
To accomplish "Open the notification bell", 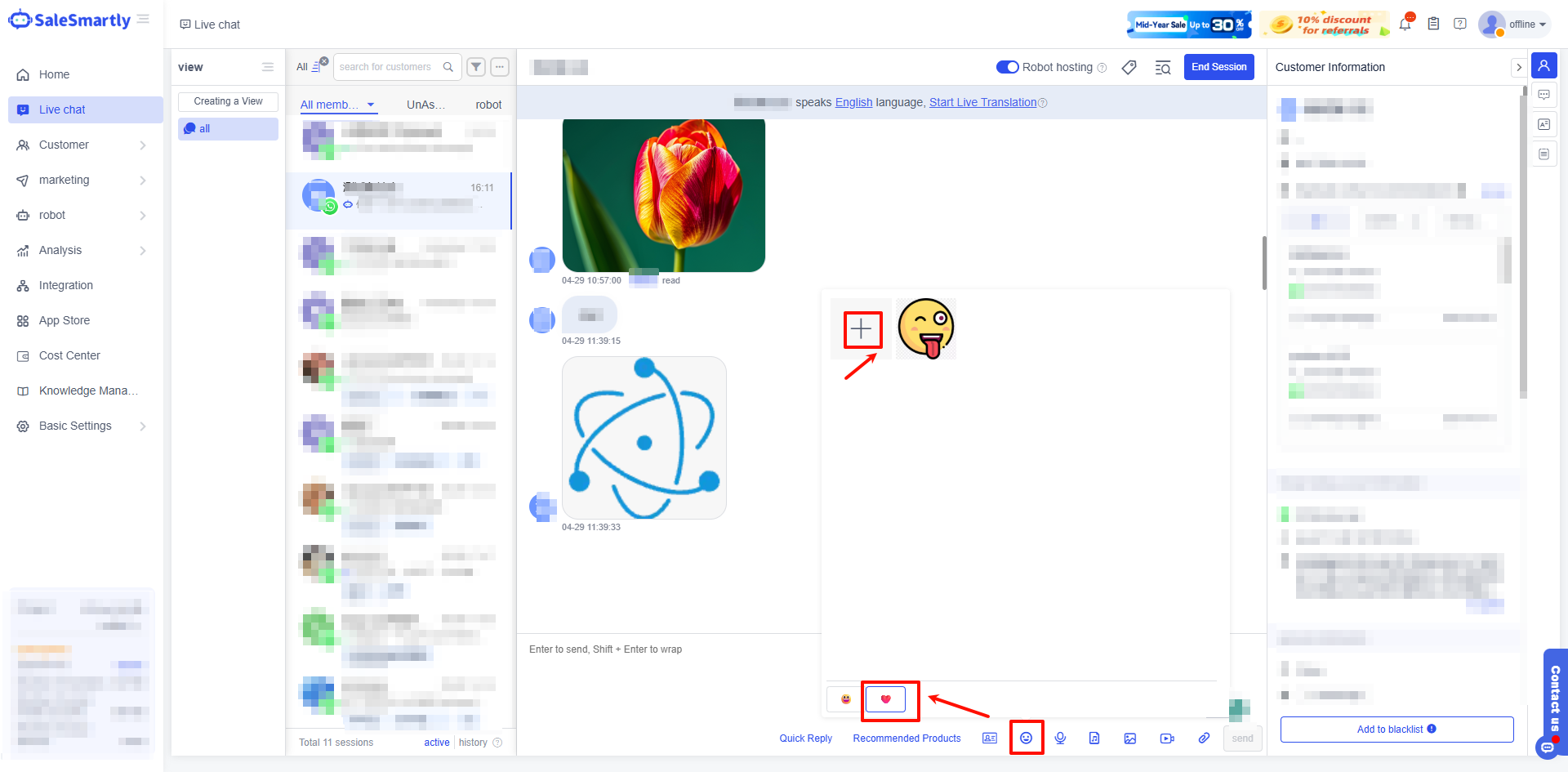I will pyautogui.click(x=1405, y=24).
